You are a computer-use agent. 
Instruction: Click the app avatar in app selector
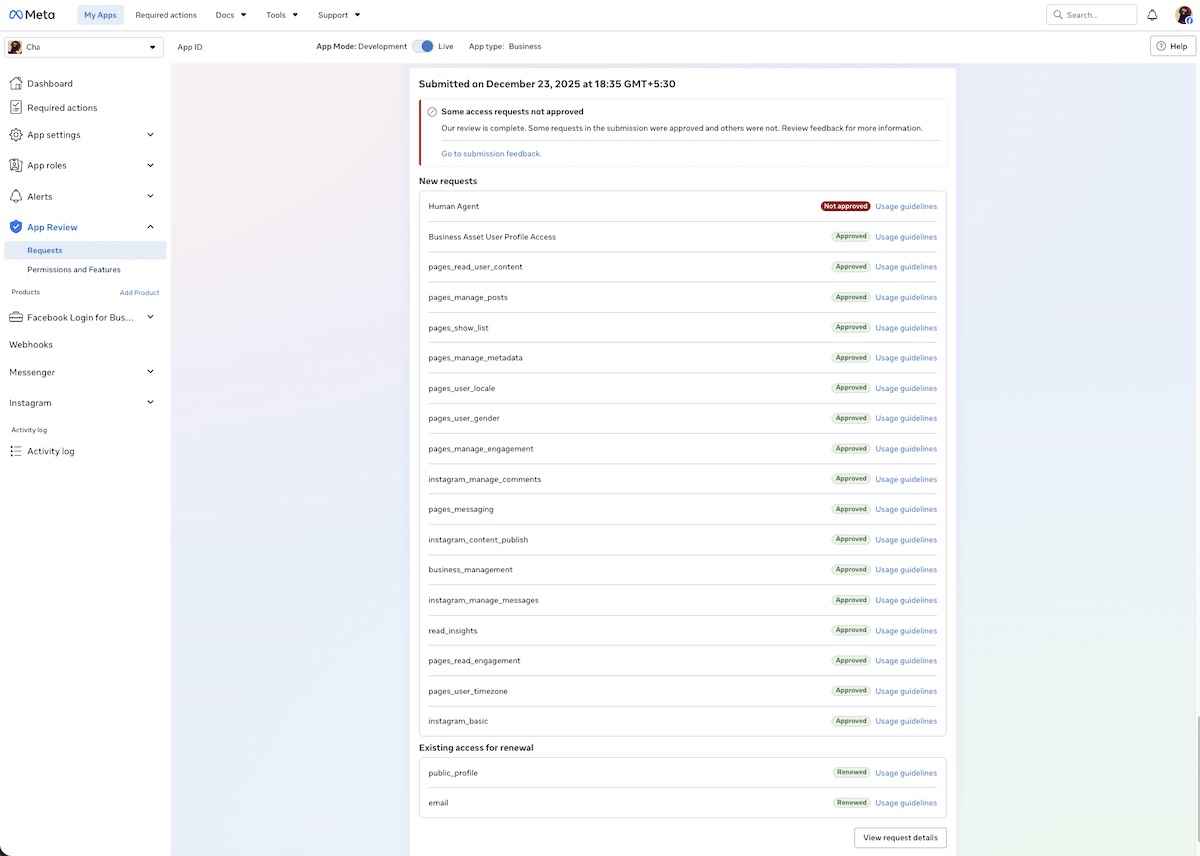(x=15, y=47)
